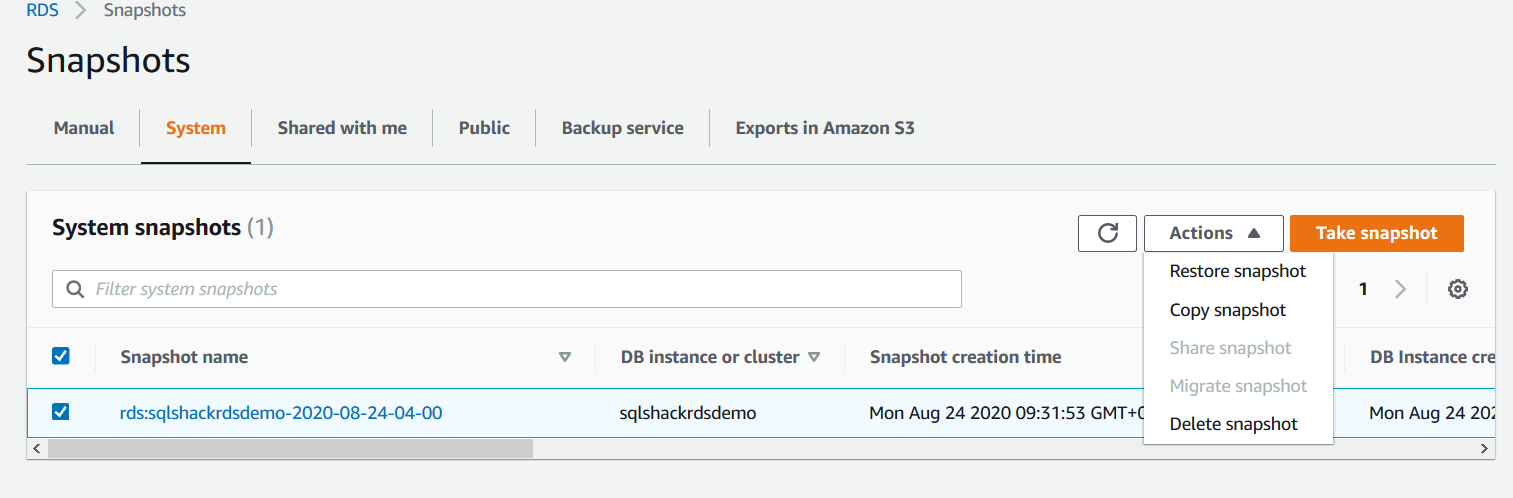Collapse the Actions dropdown menu
Image resolution: width=1513 pixels, height=498 pixels.
1213,233
